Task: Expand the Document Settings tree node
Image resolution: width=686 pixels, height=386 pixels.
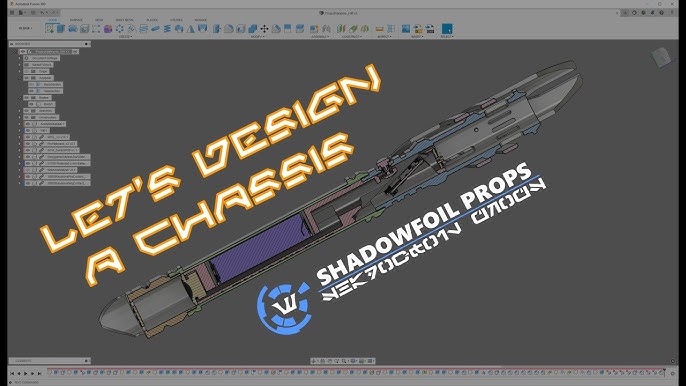Action: [x=20, y=58]
